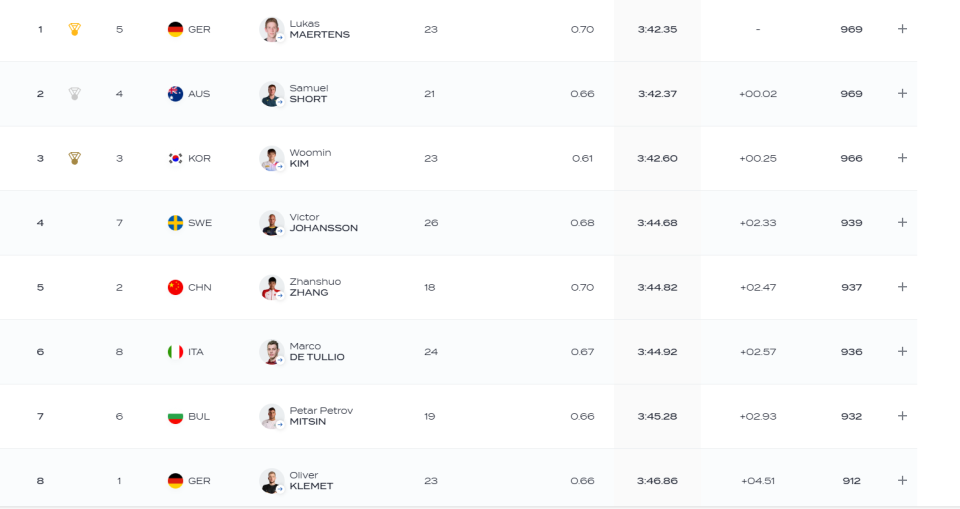Click the Bulgaria flag icon
This screenshot has height=509, width=960.
coord(175,417)
